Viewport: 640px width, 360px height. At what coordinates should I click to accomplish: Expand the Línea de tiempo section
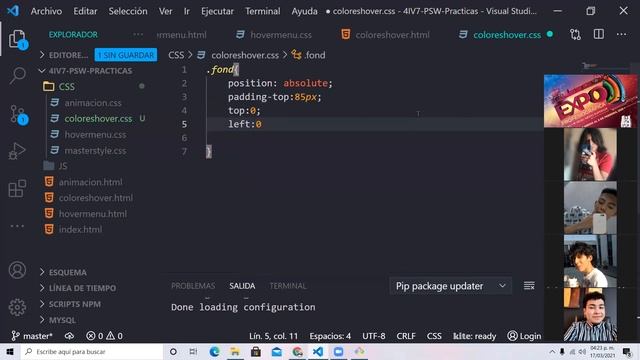pos(78,288)
